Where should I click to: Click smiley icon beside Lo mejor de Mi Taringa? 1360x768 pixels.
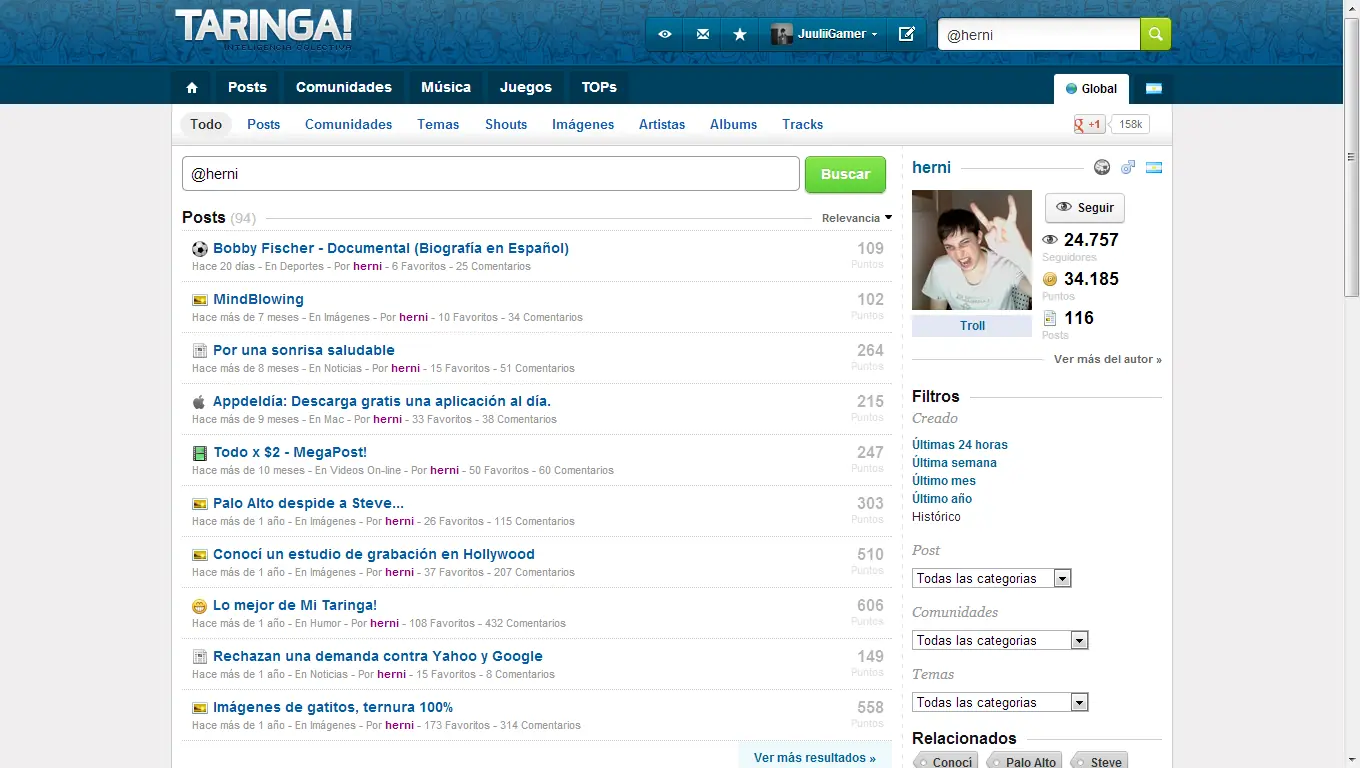(200, 606)
